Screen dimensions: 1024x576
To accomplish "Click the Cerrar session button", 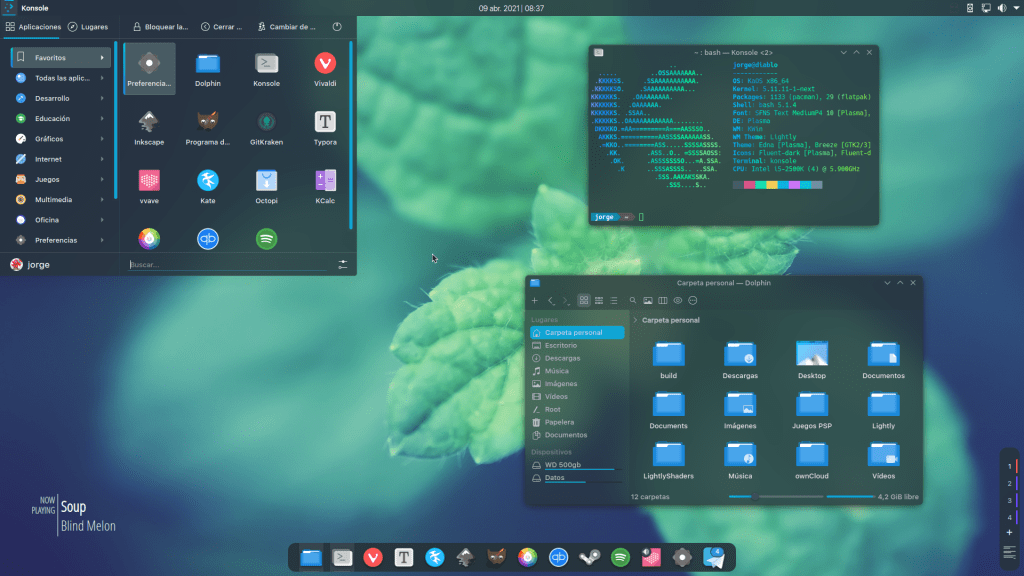I will pyautogui.click(x=221, y=27).
